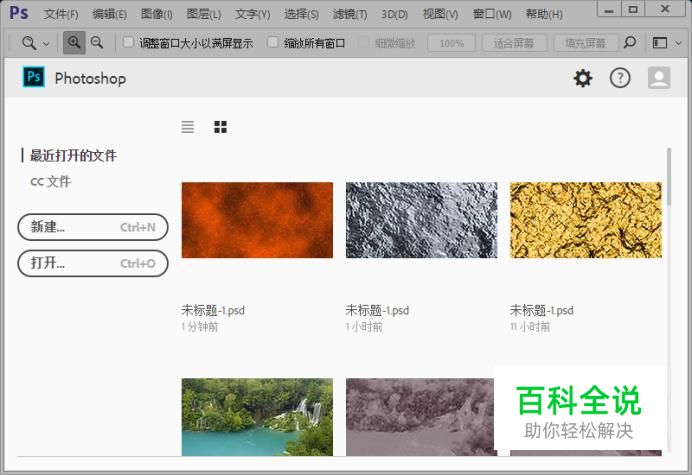
Task: Open the 编辑(E) menu
Action: [109, 14]
